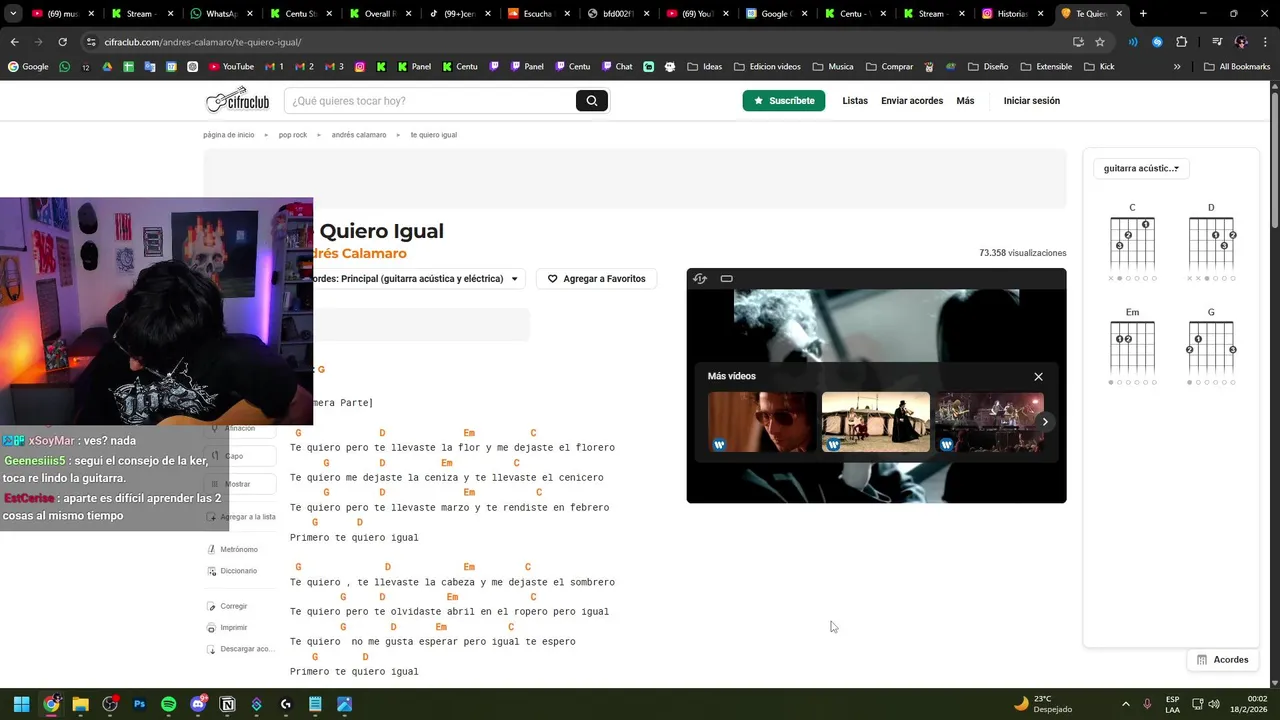Open Discord from the taskbar
The image size is (1280, 720).
tap(198, 704)
